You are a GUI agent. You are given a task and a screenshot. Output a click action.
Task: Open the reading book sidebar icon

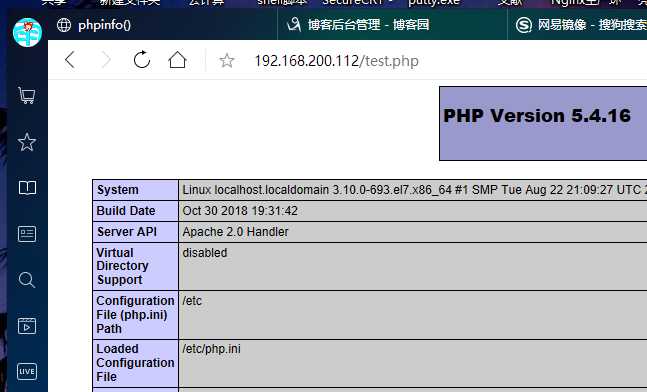27,188
